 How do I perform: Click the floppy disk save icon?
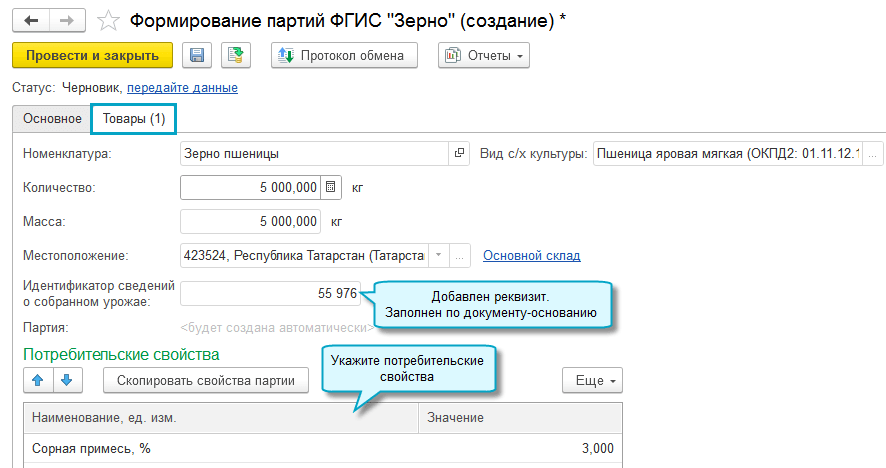[197, 55]
